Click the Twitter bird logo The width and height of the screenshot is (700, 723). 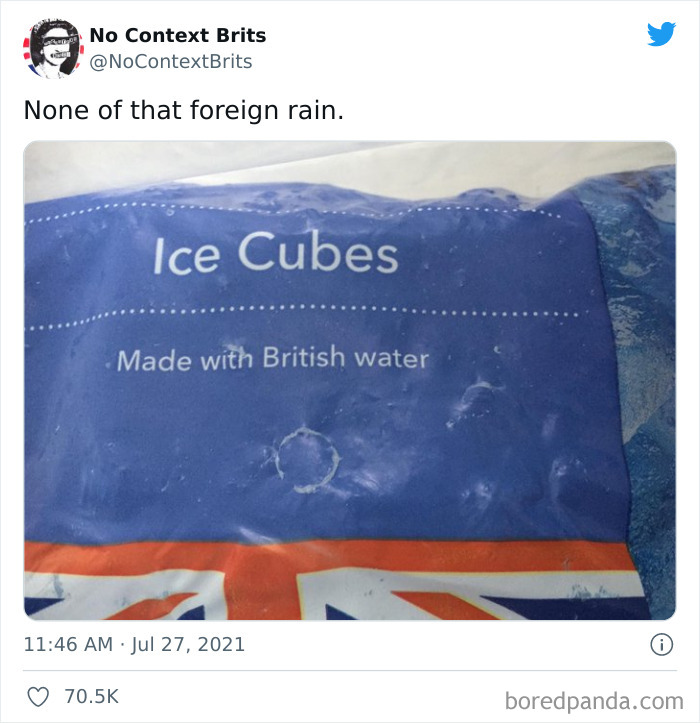[661, 35]
